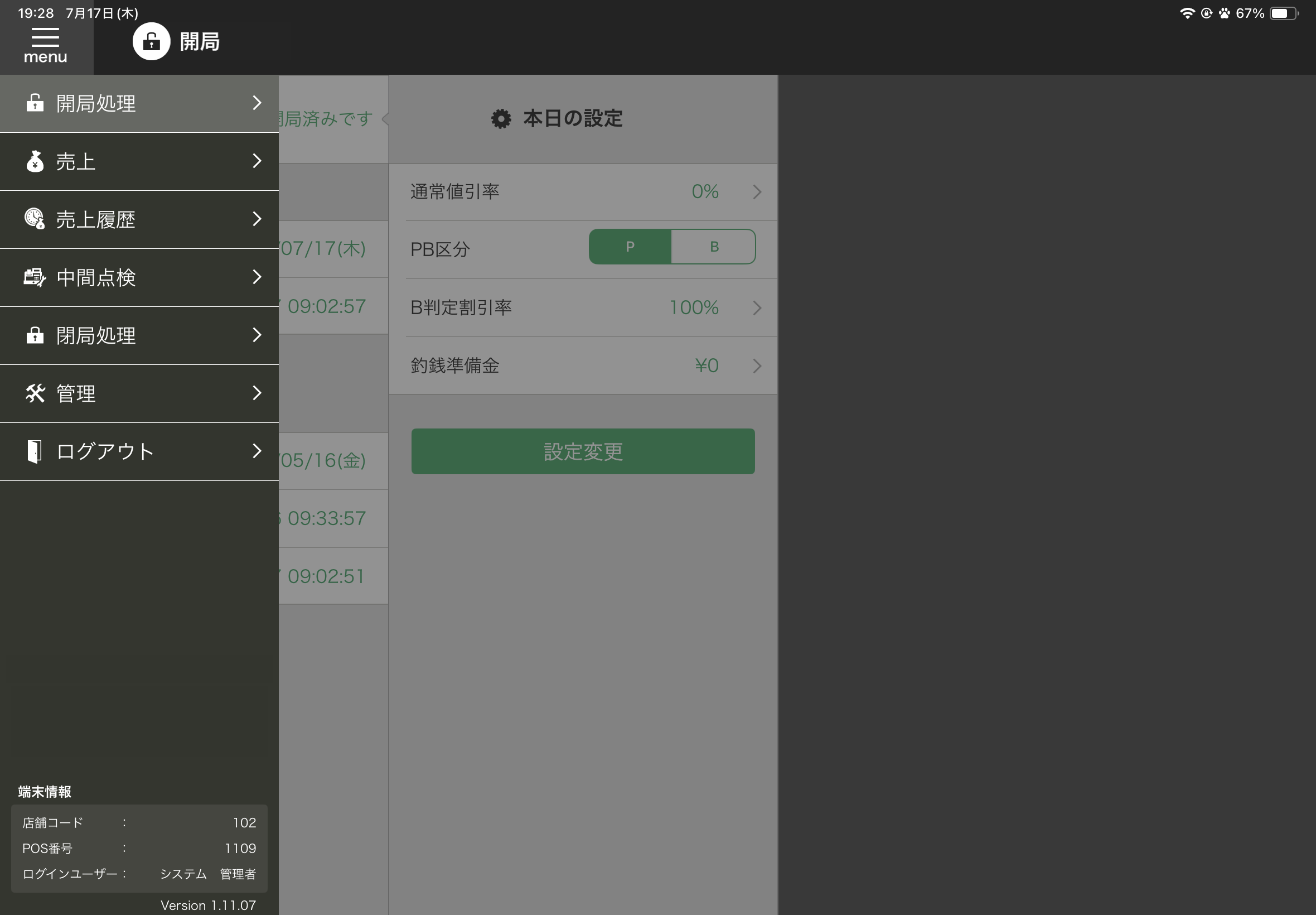Click the 0% discount rate value
The height and width of the screenshot is (915, 1316).
[x=705, y=191]
